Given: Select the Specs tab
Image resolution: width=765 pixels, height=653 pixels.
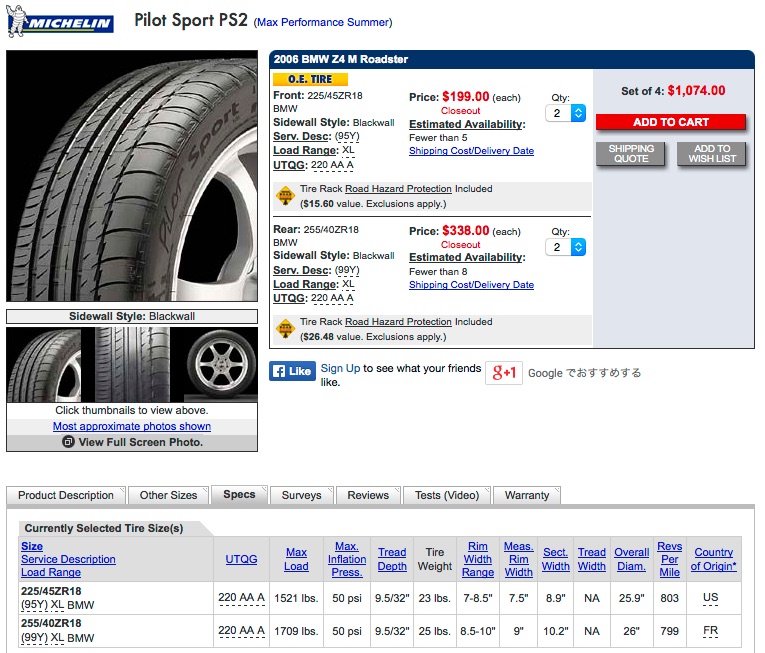Looking at the screenshot, I should point(239,494).
